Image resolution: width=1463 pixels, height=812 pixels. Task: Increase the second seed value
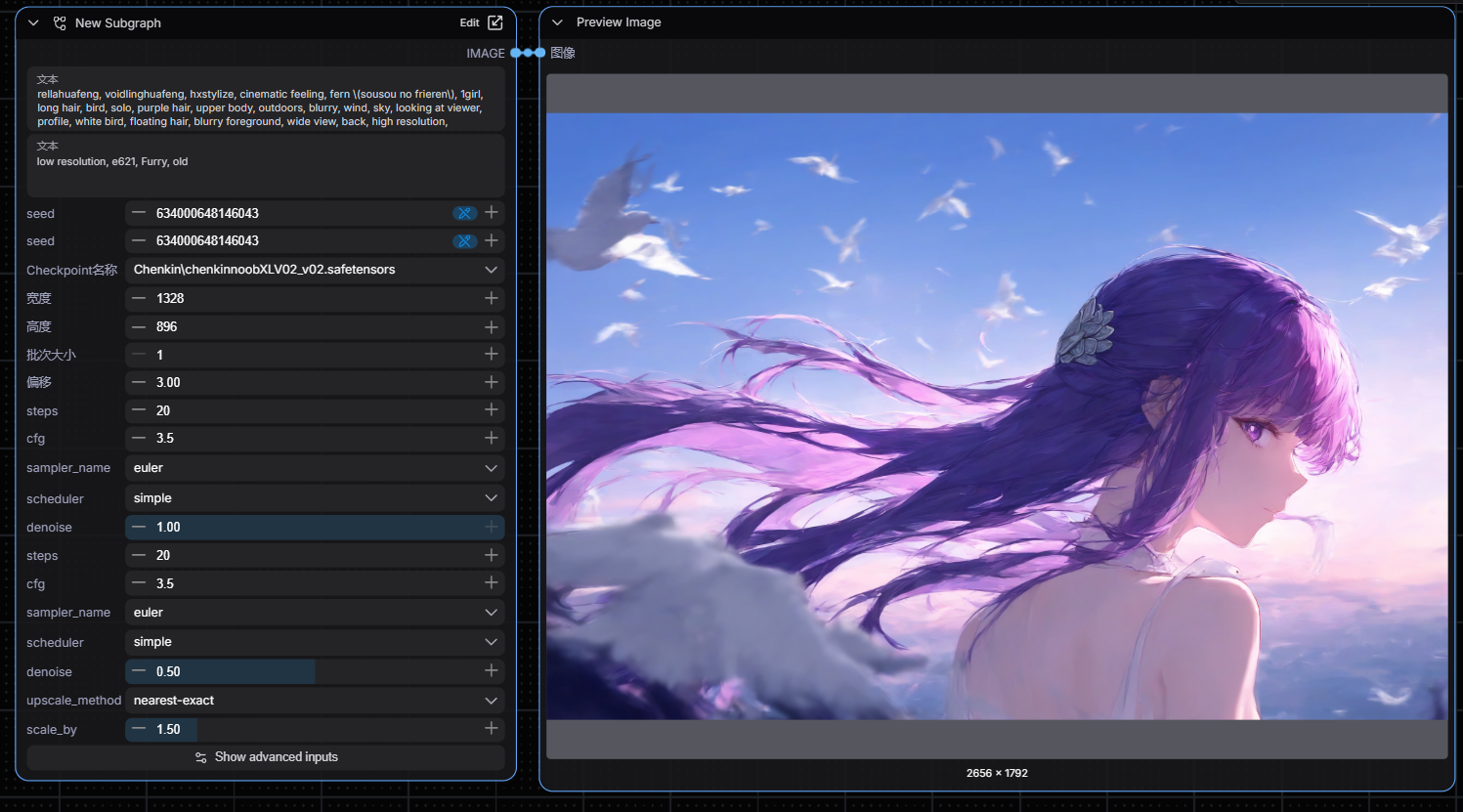(492, 240)
